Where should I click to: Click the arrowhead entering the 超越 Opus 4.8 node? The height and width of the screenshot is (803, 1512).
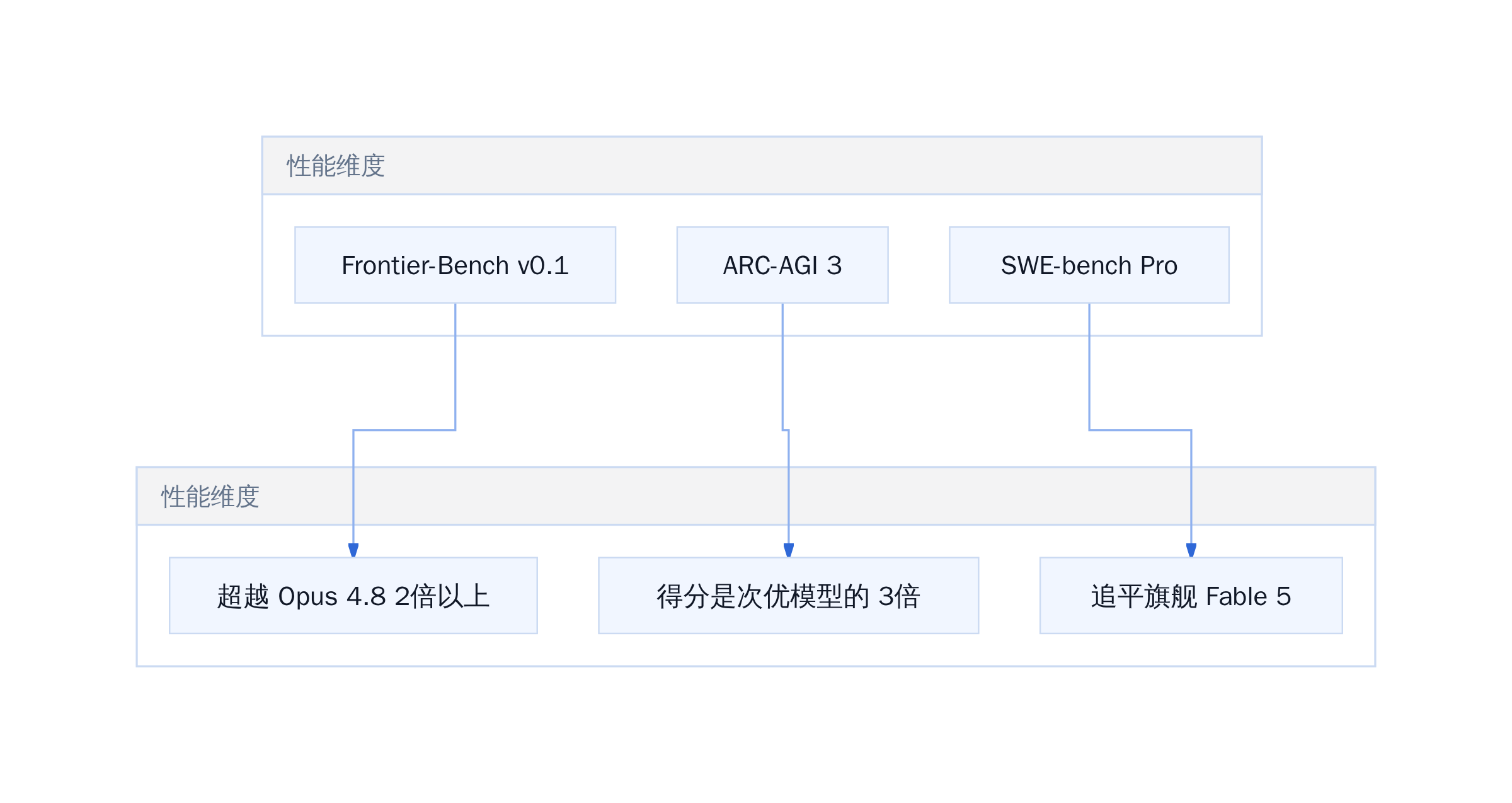[x=353, y=550]
